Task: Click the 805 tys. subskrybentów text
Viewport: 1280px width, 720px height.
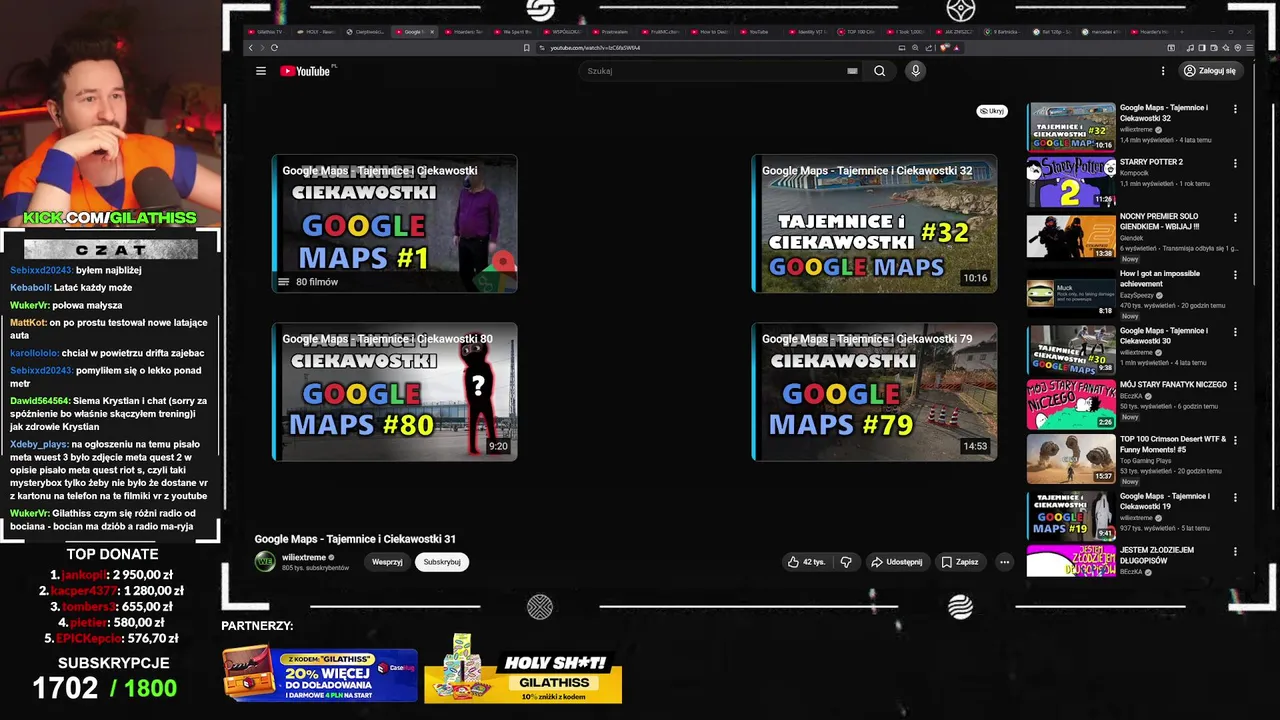Action: (x=315, y=568)
